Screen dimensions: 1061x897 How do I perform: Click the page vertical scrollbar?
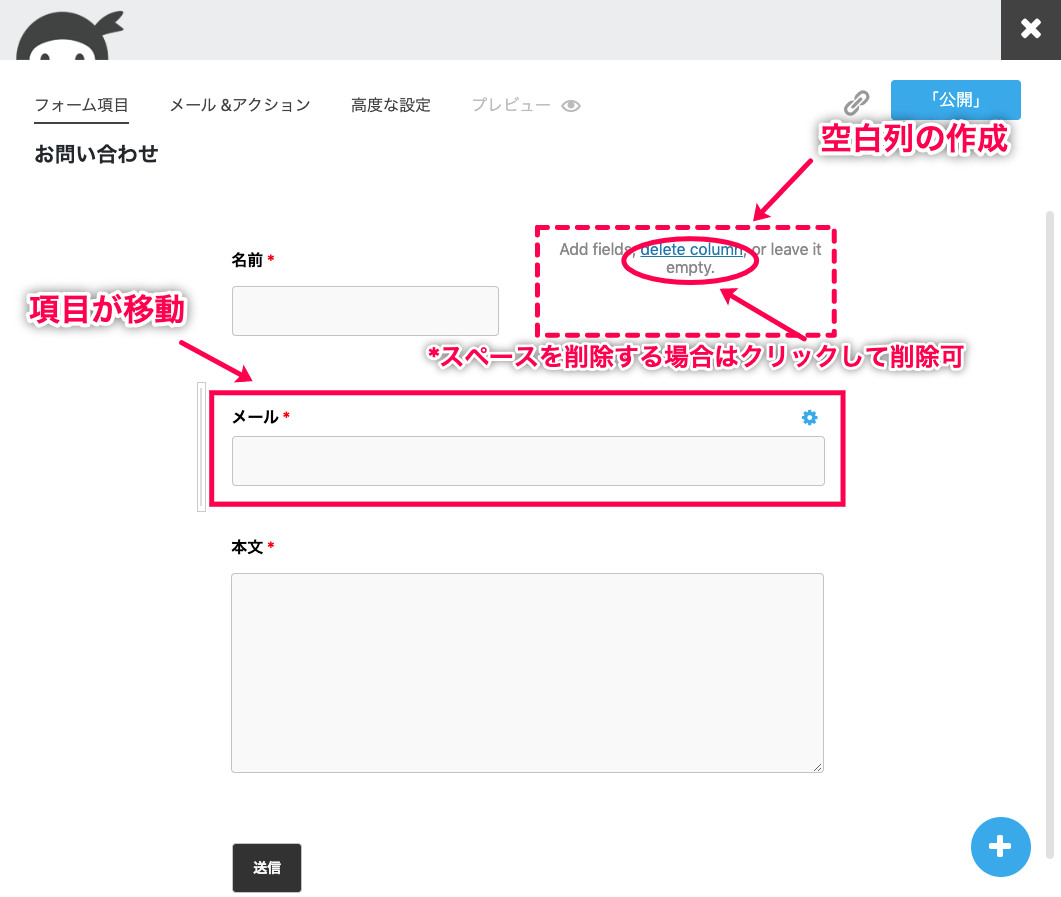click(x=1050, y=534)
